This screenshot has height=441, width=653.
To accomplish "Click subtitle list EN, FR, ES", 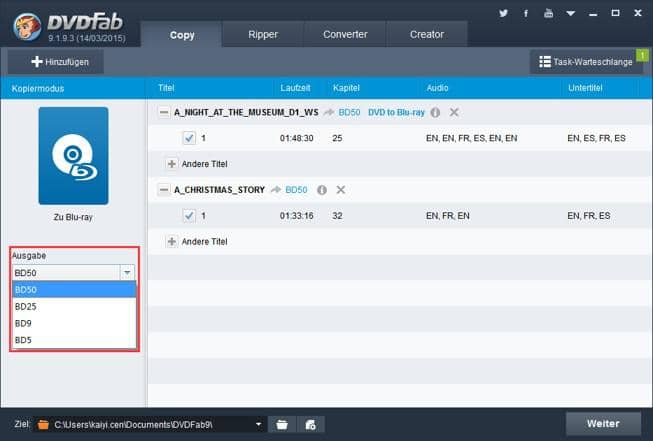I will click(x=588, y=216).
